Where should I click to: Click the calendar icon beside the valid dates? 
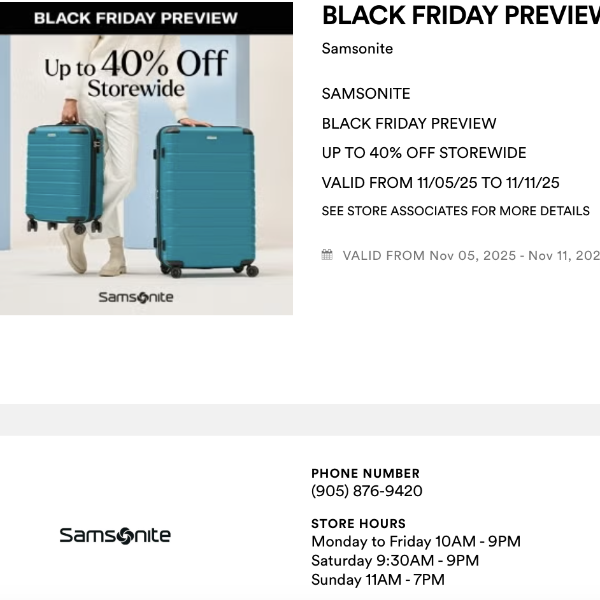(x=327, y=255)
